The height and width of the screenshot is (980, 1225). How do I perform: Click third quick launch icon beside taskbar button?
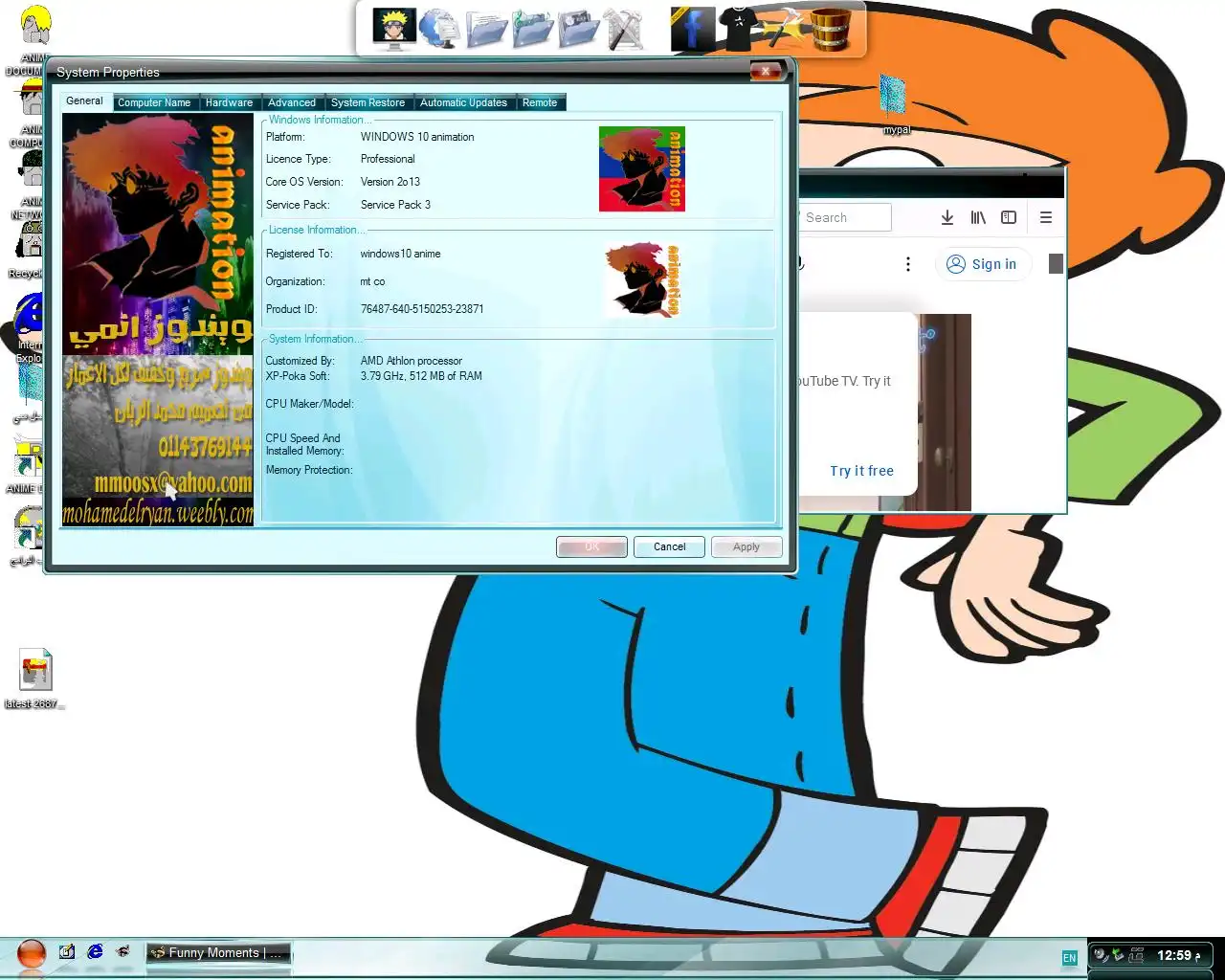(122, 952)
